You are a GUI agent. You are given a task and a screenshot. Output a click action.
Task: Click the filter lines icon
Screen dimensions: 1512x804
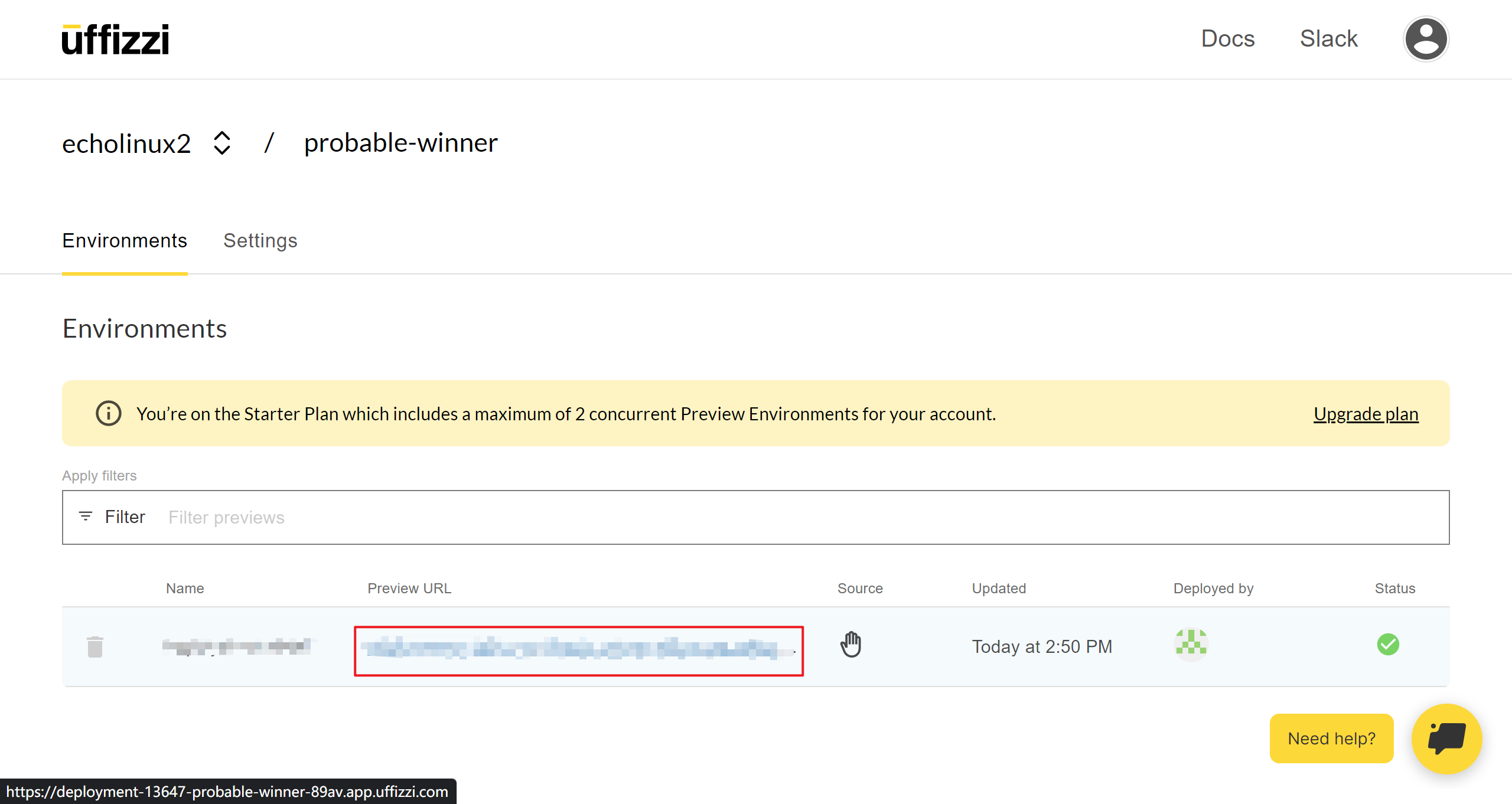click(x=86, y=517)
